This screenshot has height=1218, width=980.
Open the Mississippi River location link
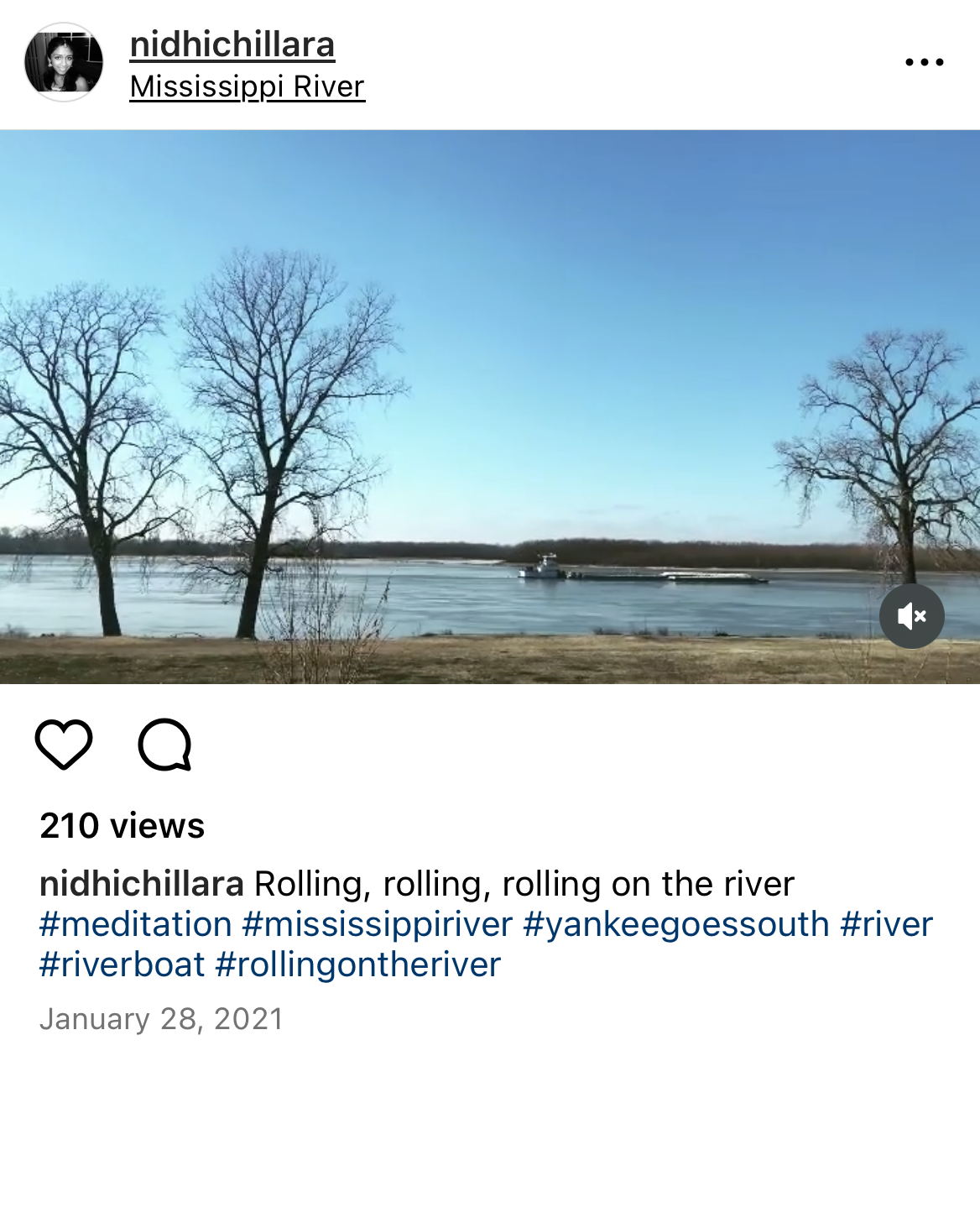tap(248, 86)
